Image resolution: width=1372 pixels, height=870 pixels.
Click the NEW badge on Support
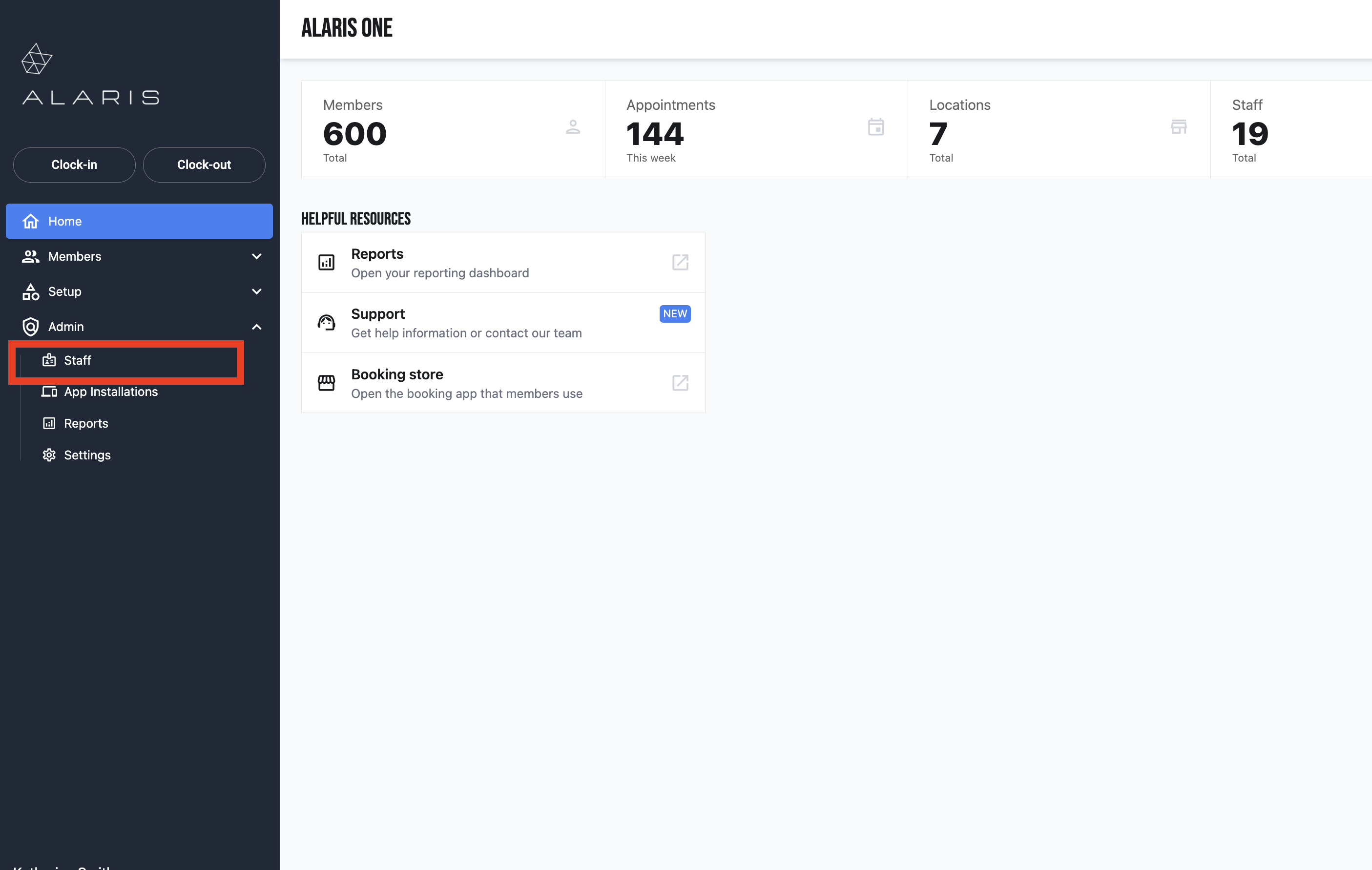(675, 314)
